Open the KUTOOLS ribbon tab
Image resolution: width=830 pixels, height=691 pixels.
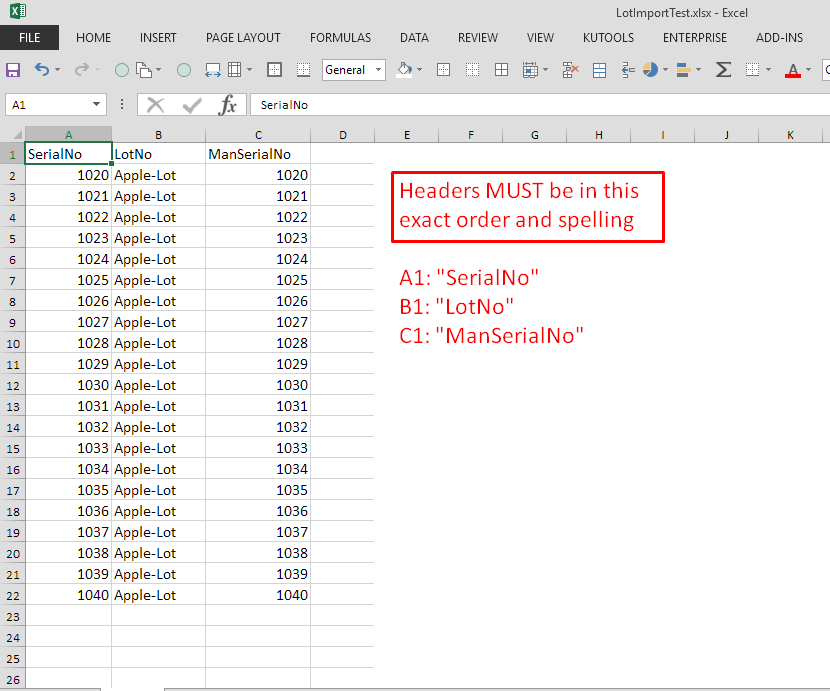[x=608, y=38]
